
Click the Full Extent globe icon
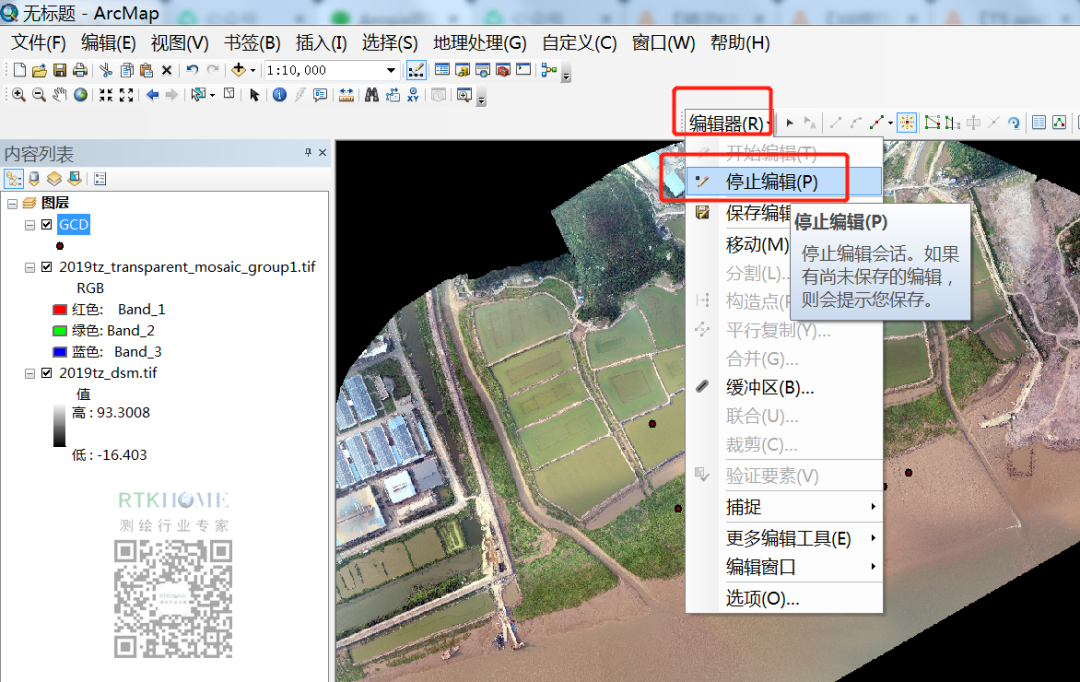[x=80, y=95]
